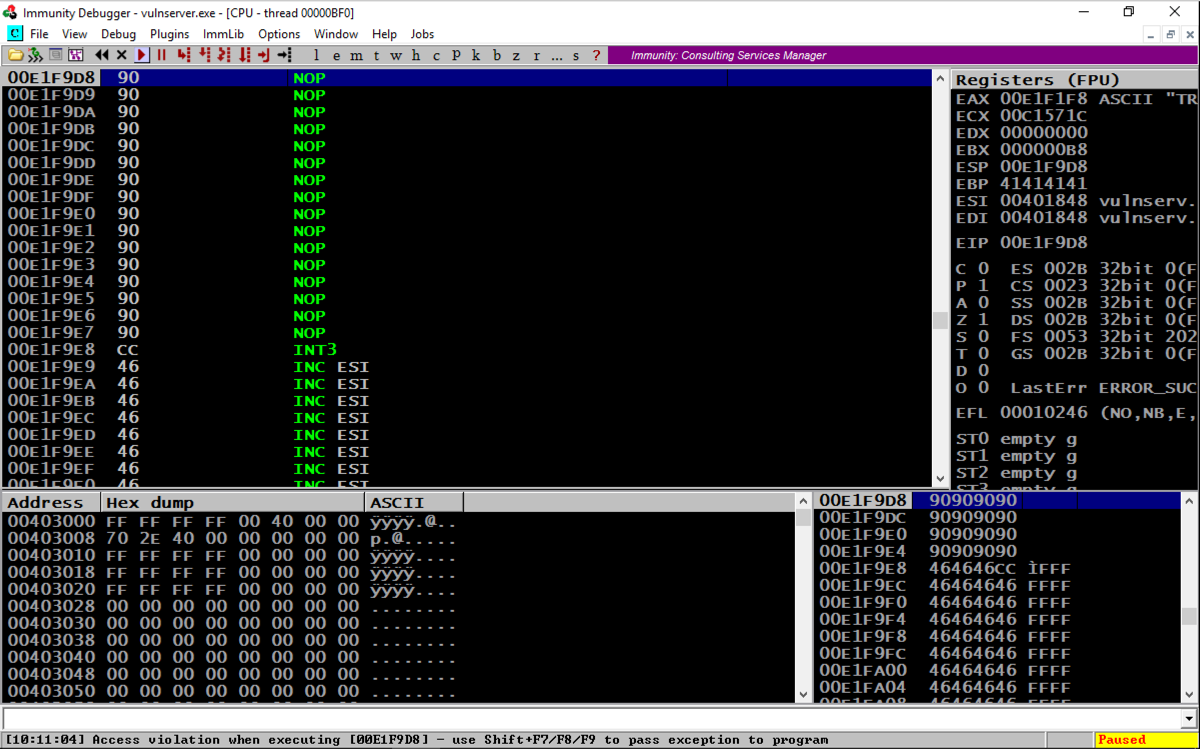This screenshot has width=1200, height=749.
Task: Select the INC ESI row at 00E1F9E9
Action: (467, 367)
